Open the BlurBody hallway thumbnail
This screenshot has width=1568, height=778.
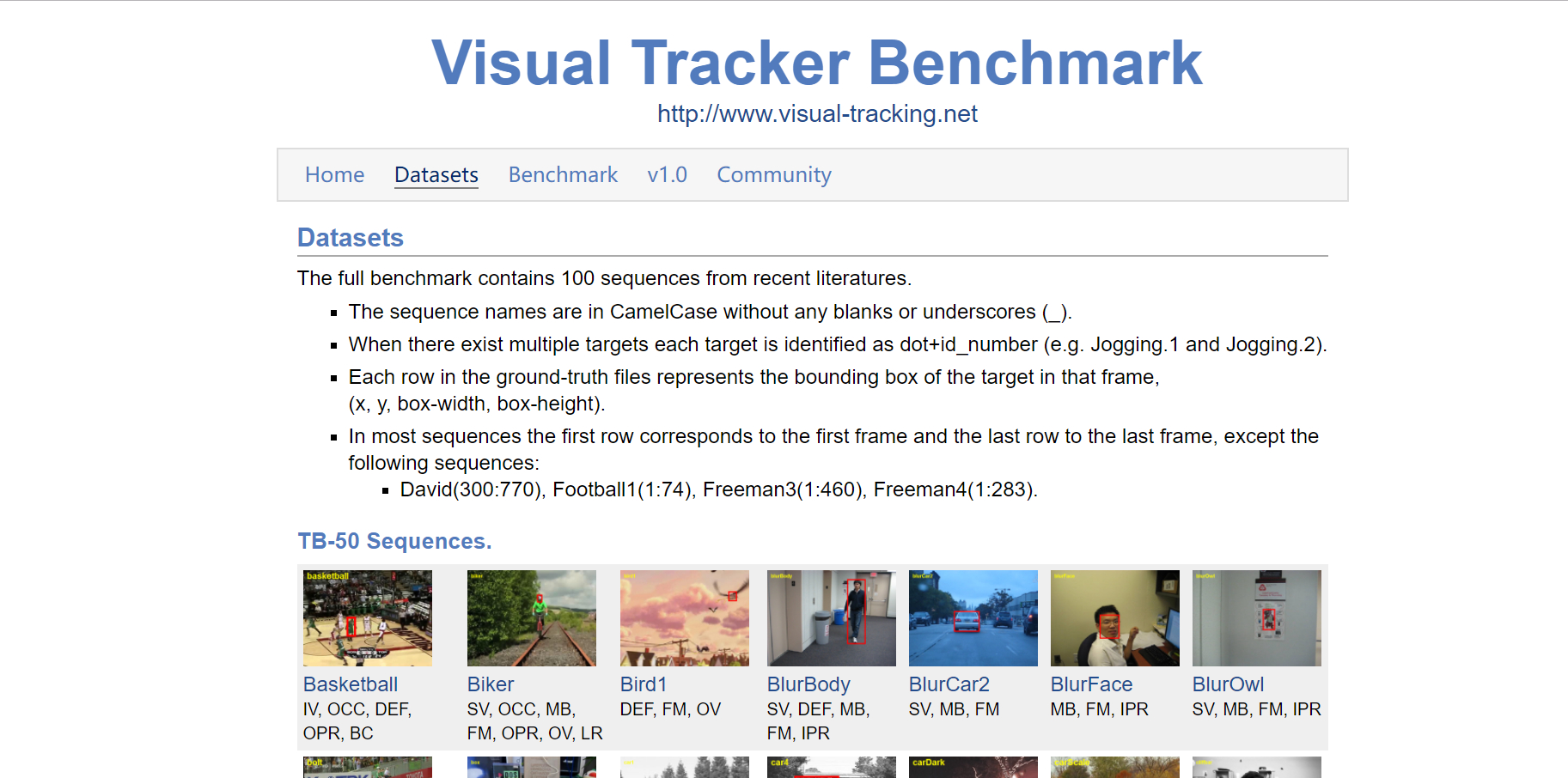pyautogui.click(x=831, y=618)
